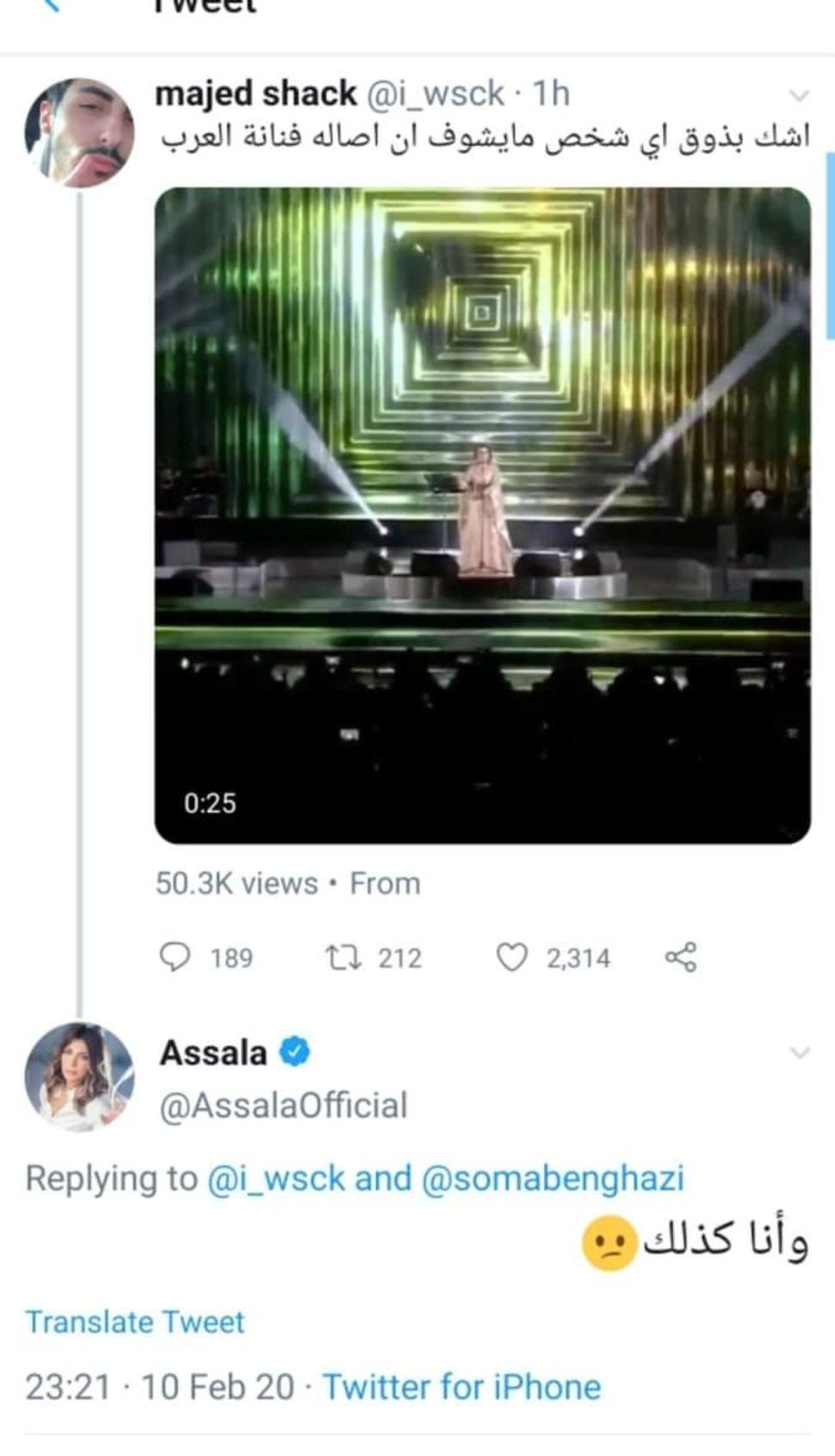Click the majed shack display name
Viewport: 835px width, 1456px height.
click(x=256, y=94)
